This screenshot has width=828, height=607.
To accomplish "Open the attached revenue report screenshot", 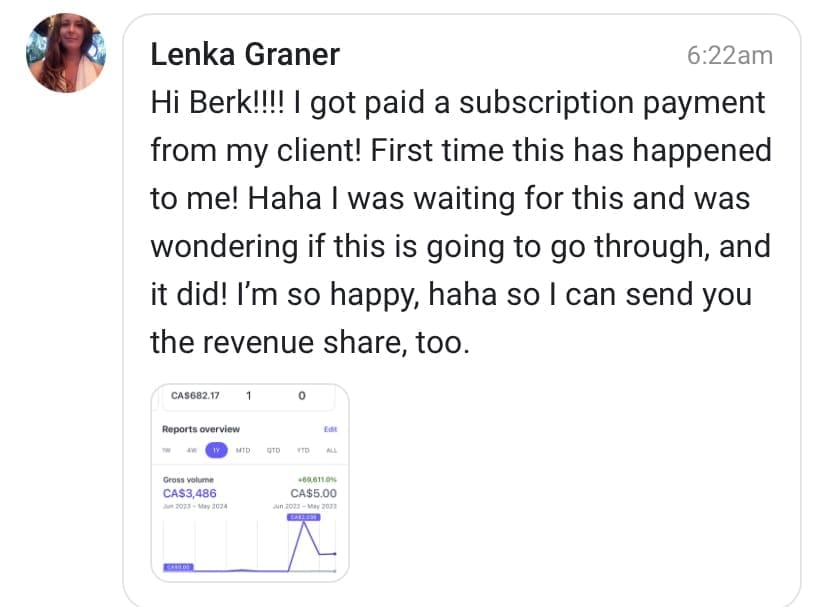I will click(x=250, y=480).
